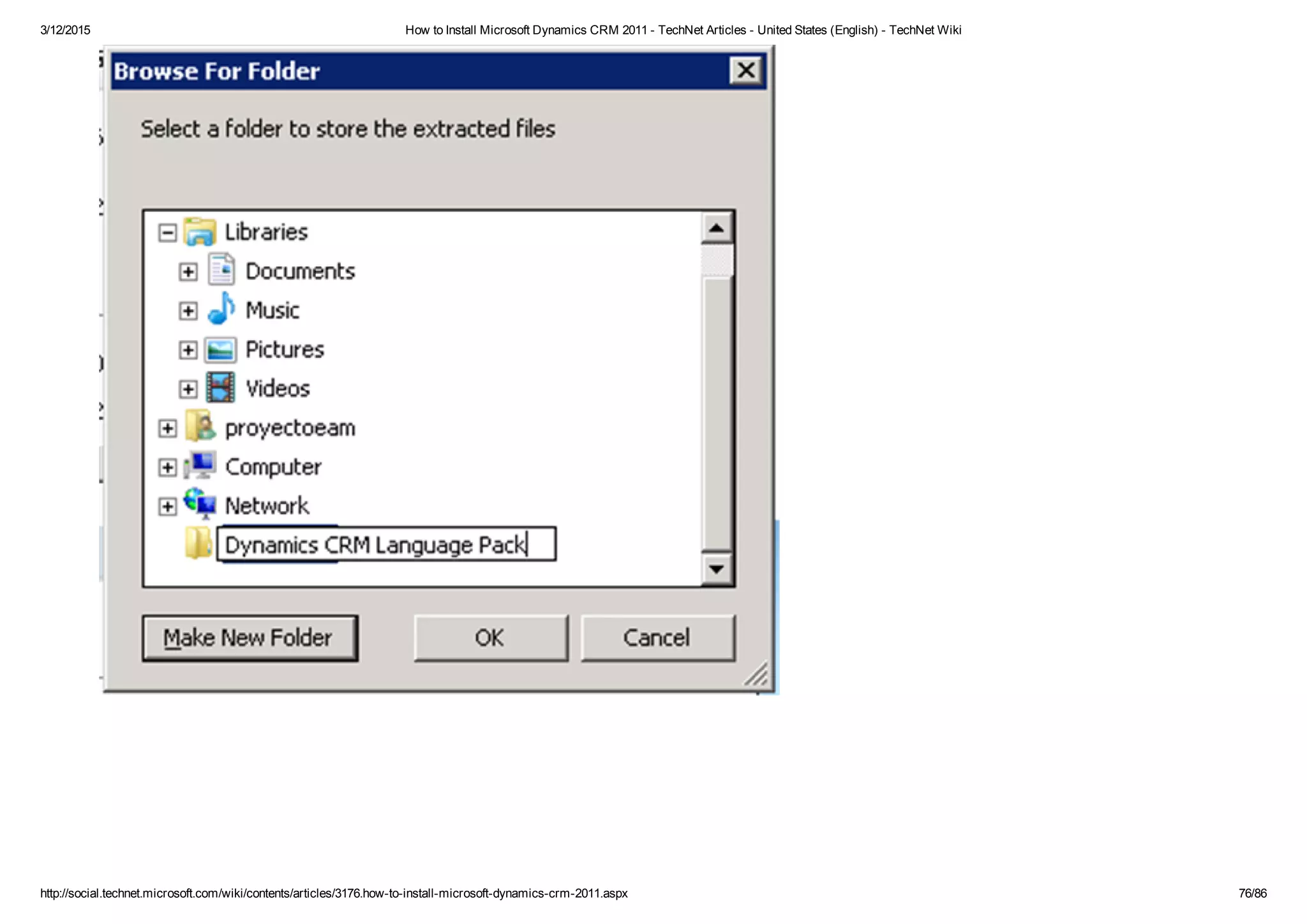The height and width of the screenshot is (924, 1307).
Task: Click the new folder icon beside rename box
Action: (x=198, y=543)
